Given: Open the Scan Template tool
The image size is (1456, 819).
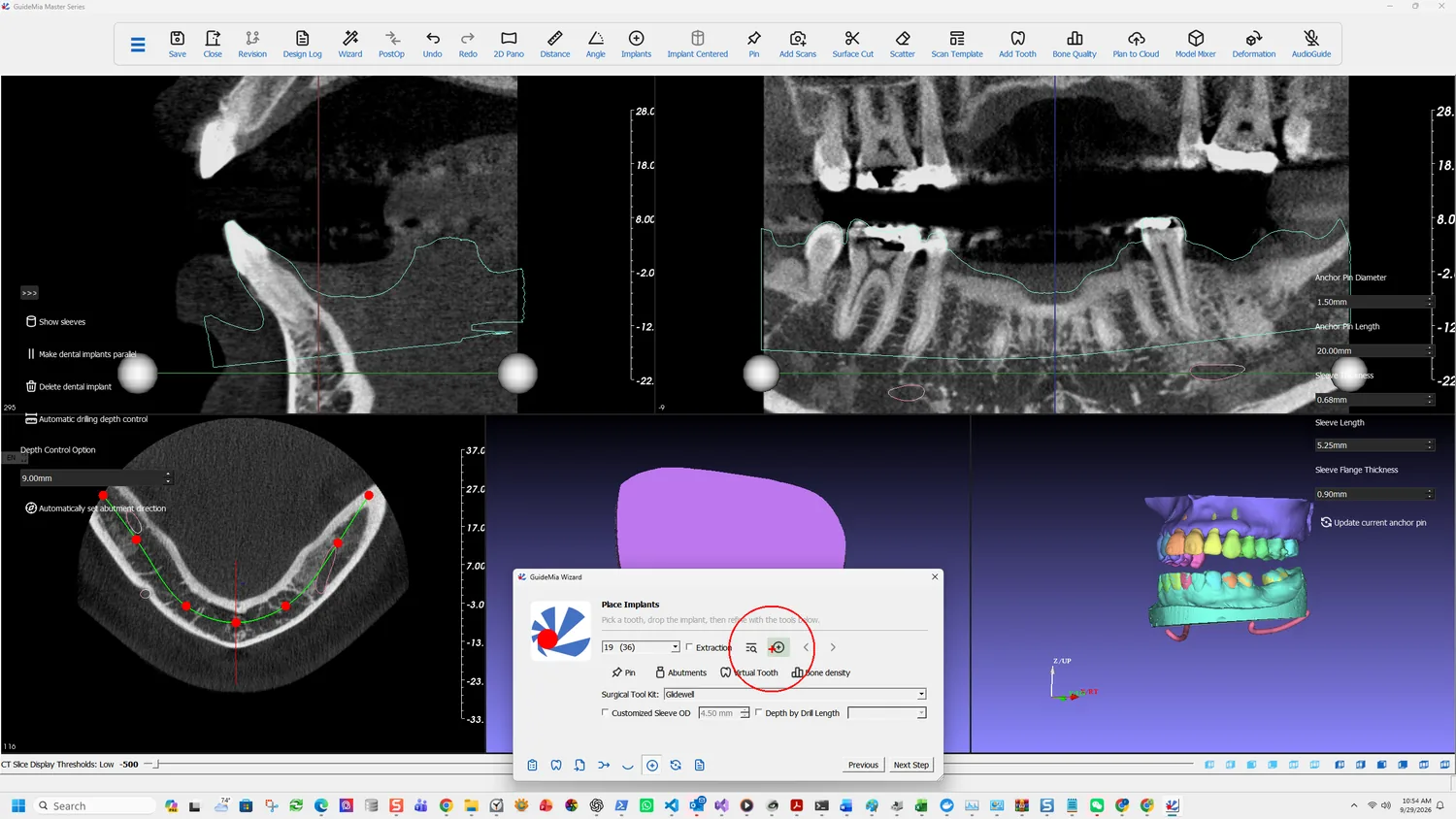Looking at the screenshot, I should pos(957,44).
